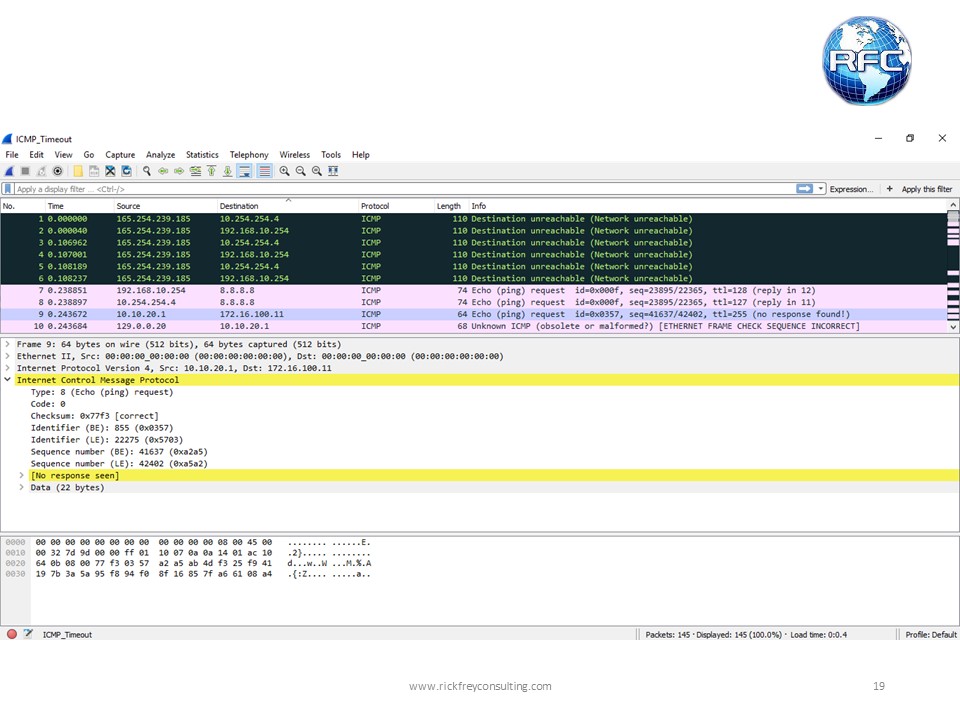The width and height of the screenshot is (960, 720).
Task: Open expert information red circle icon
Action: click(x=12, y=634)
